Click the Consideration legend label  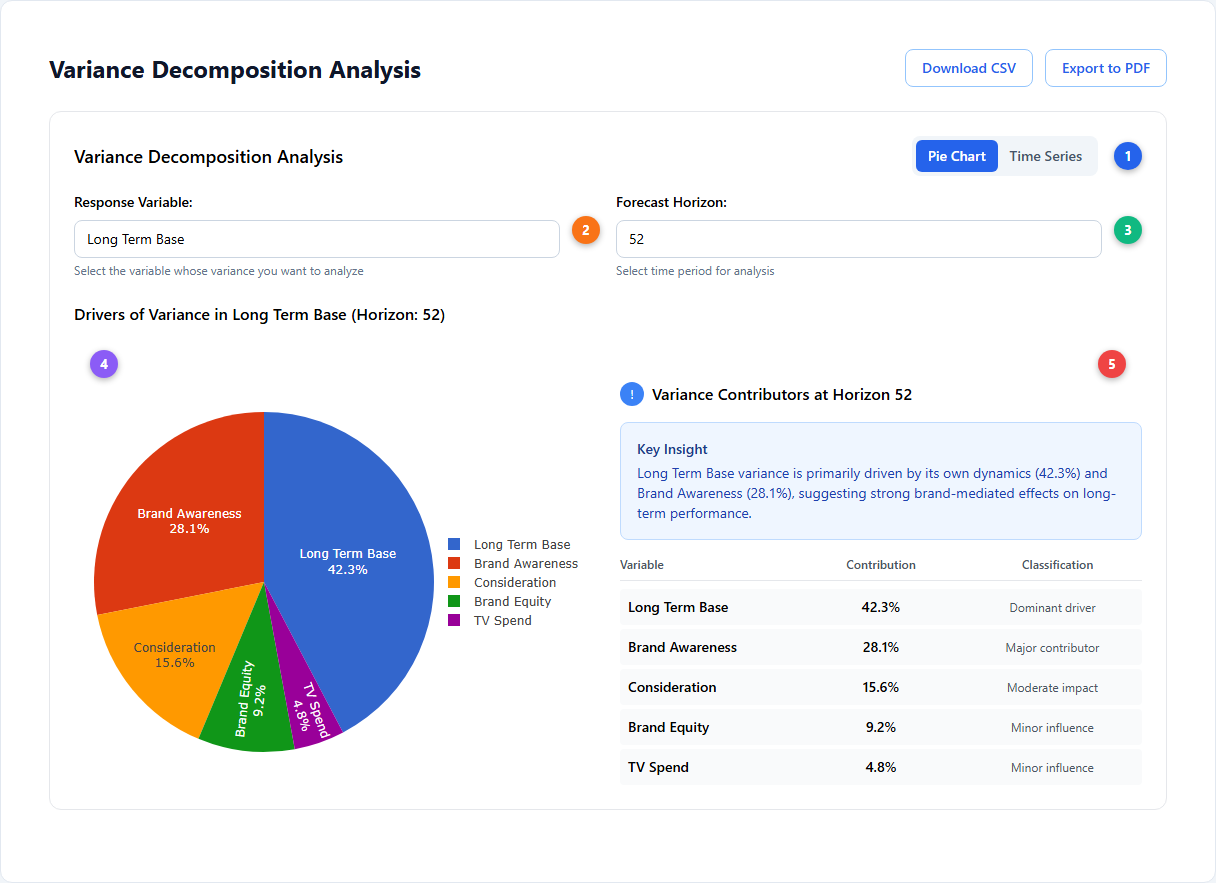tap(515, 583)
